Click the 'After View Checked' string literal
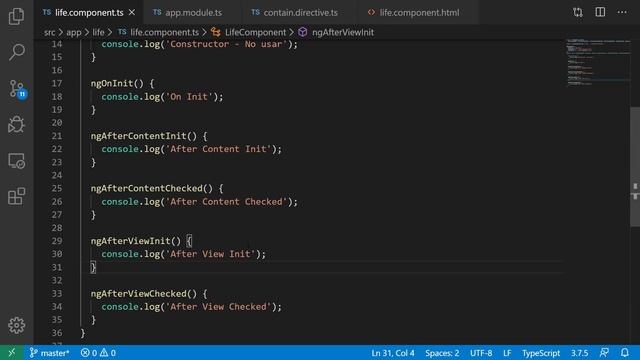Screen dimensions: 640x360 pos(218,307)
